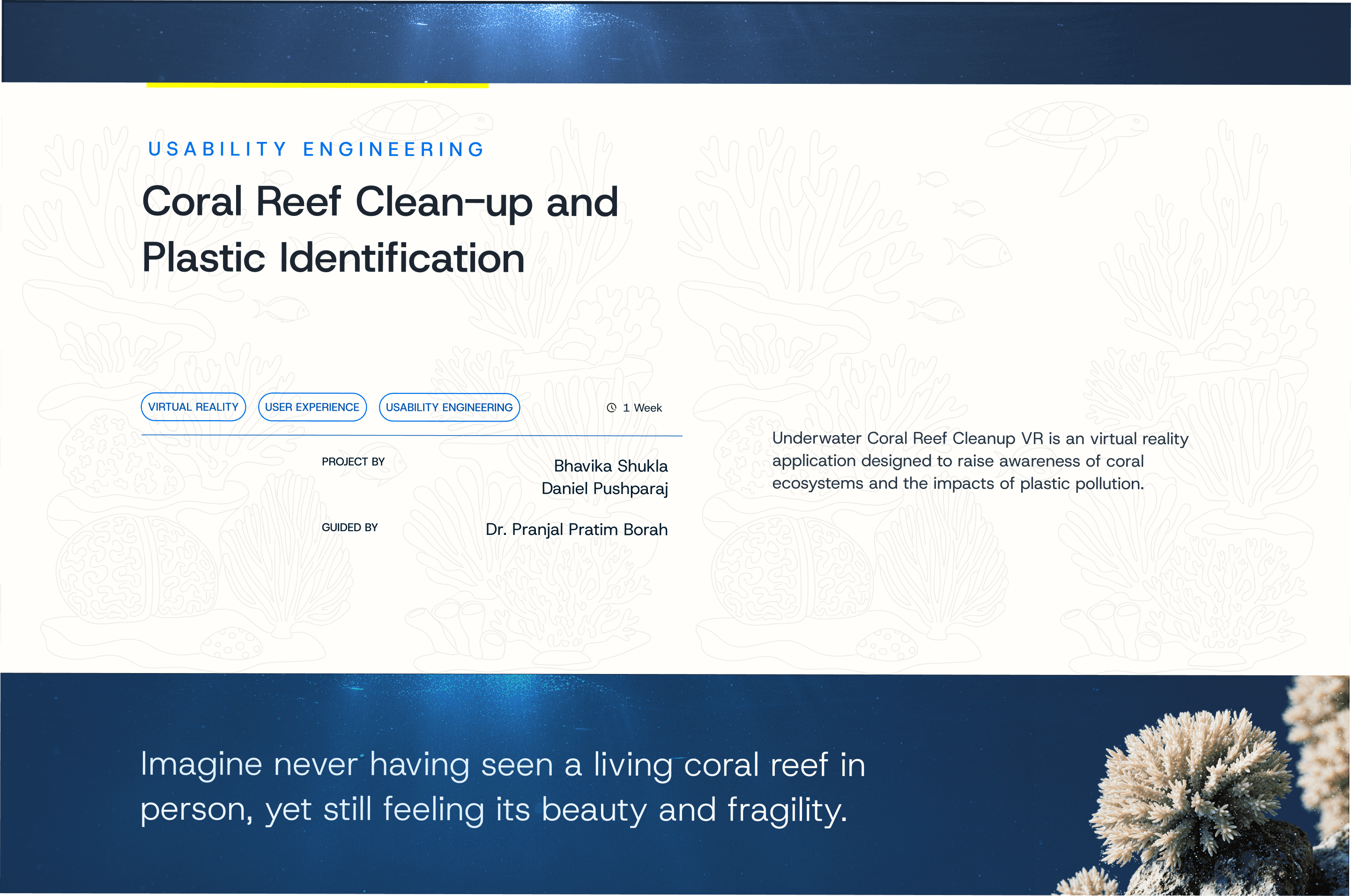The image size is (1351, 896).
Task: Click the name Daniel Pushparaj
Action: click(604, 489)
